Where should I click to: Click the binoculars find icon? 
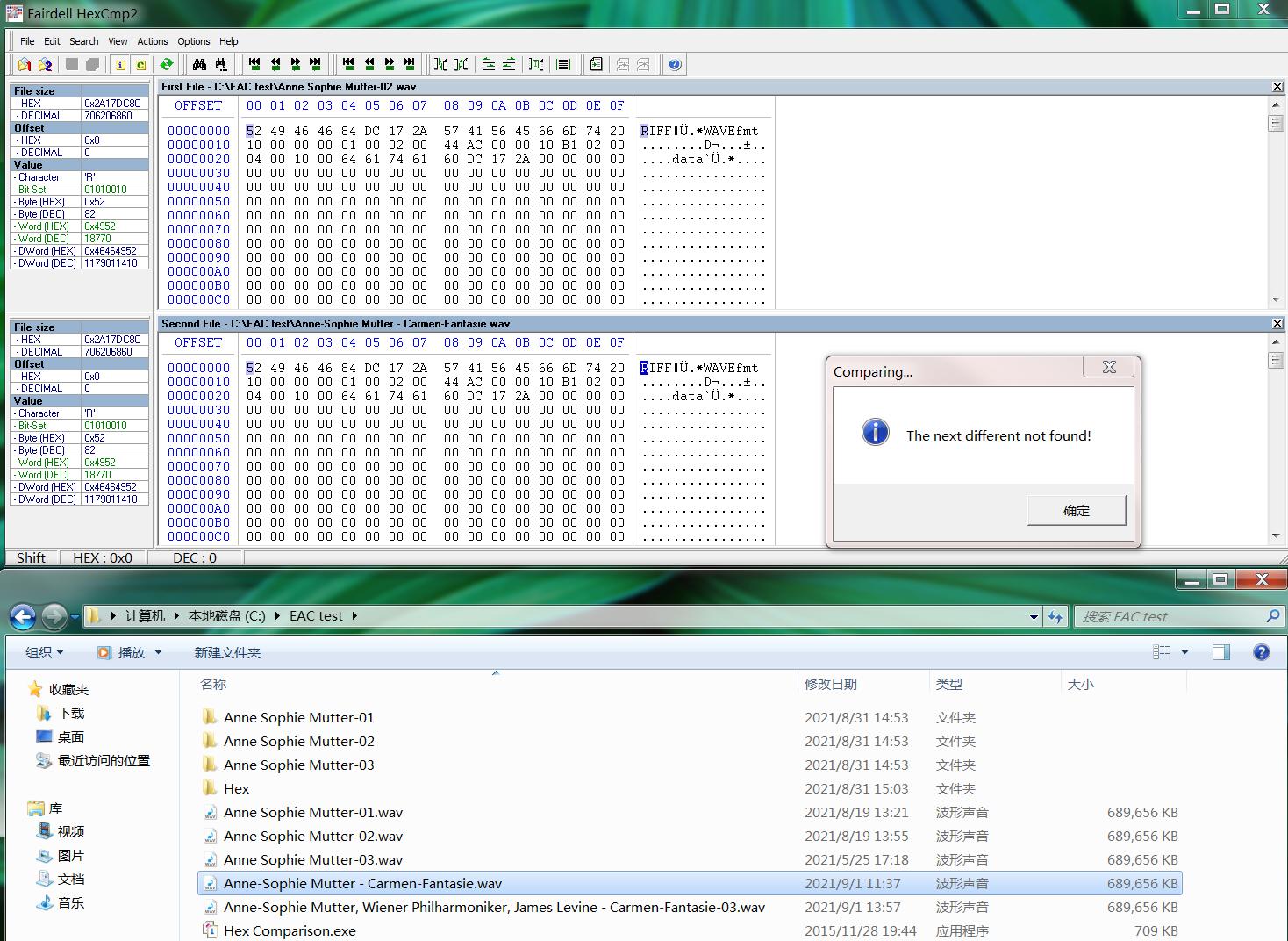(x=199, y=64)
